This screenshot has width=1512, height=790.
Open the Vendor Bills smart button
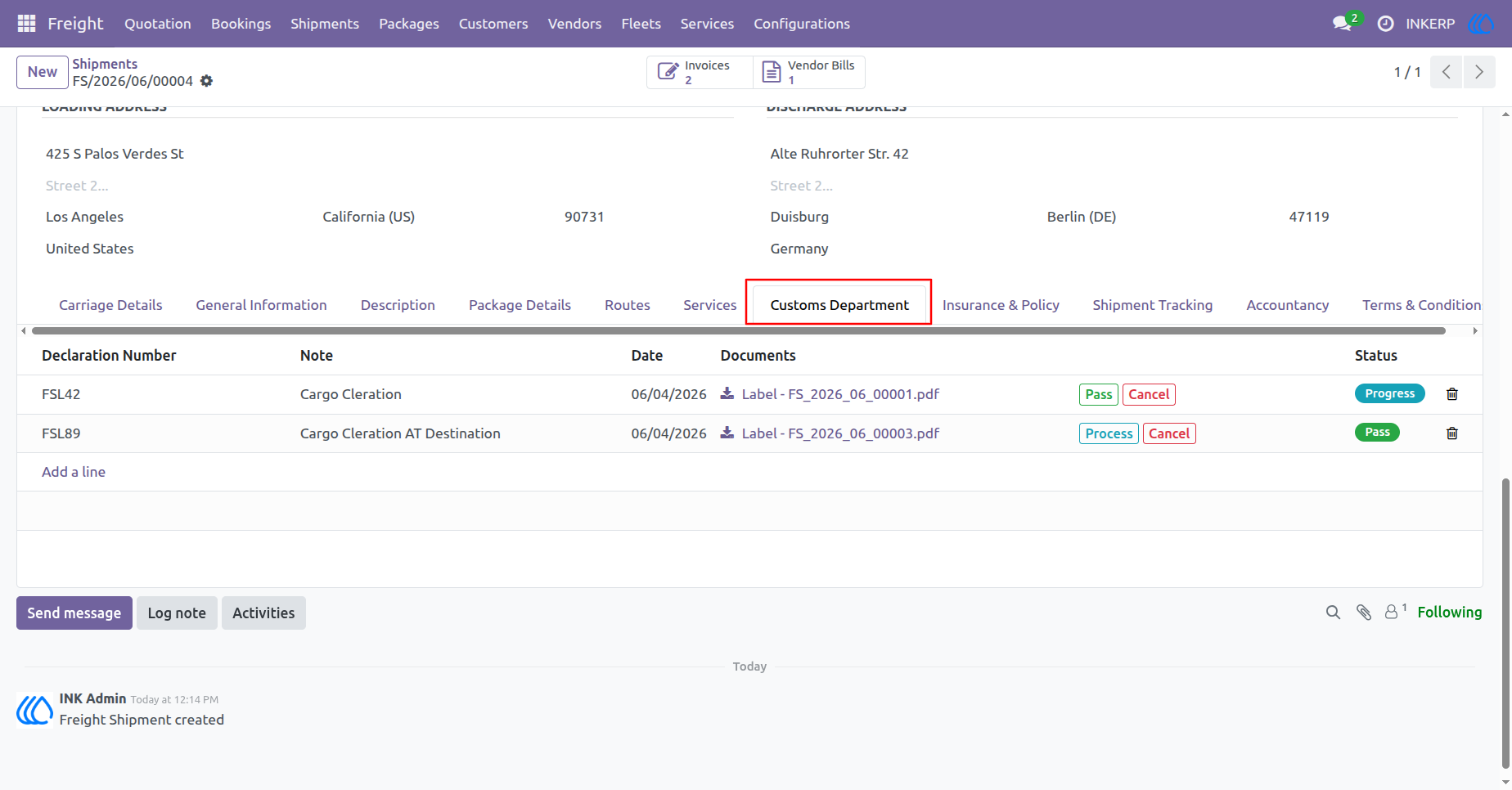tap(809, 72)
